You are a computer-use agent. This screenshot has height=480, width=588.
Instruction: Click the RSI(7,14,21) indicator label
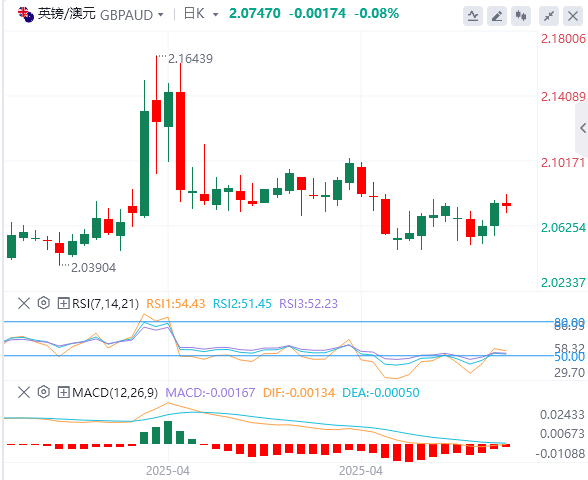click(105, 303)
